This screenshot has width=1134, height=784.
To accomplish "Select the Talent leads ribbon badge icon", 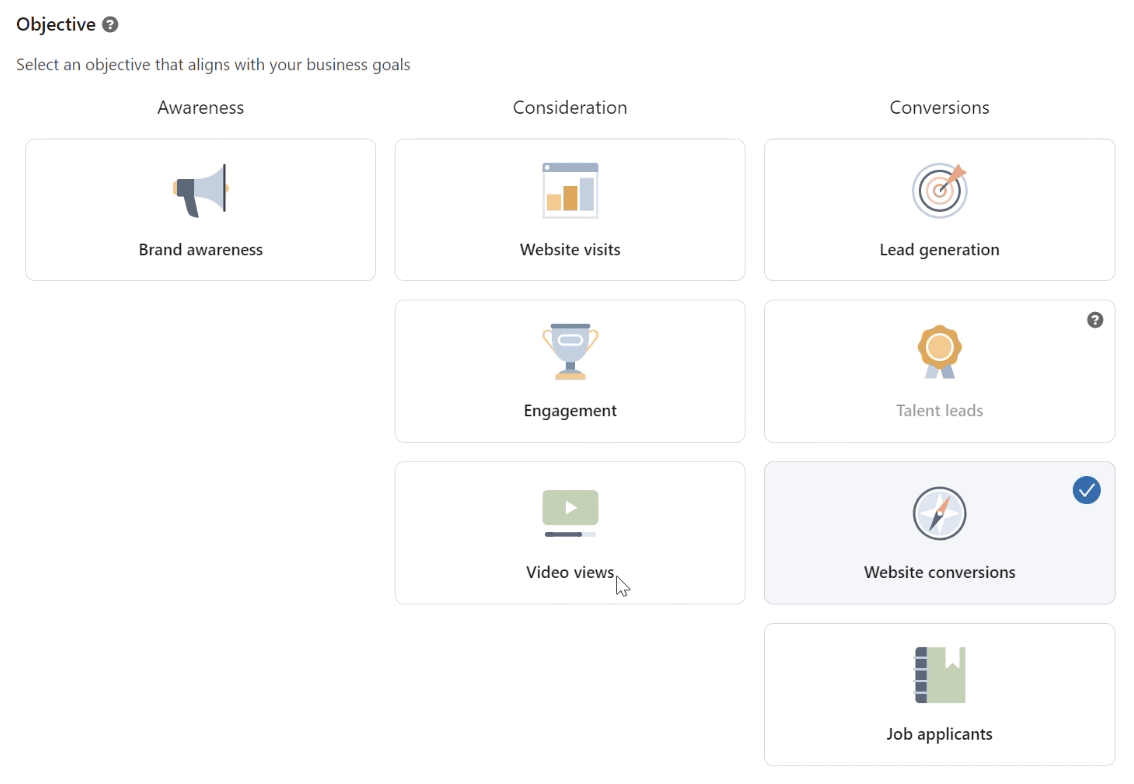I will [939, 351].
